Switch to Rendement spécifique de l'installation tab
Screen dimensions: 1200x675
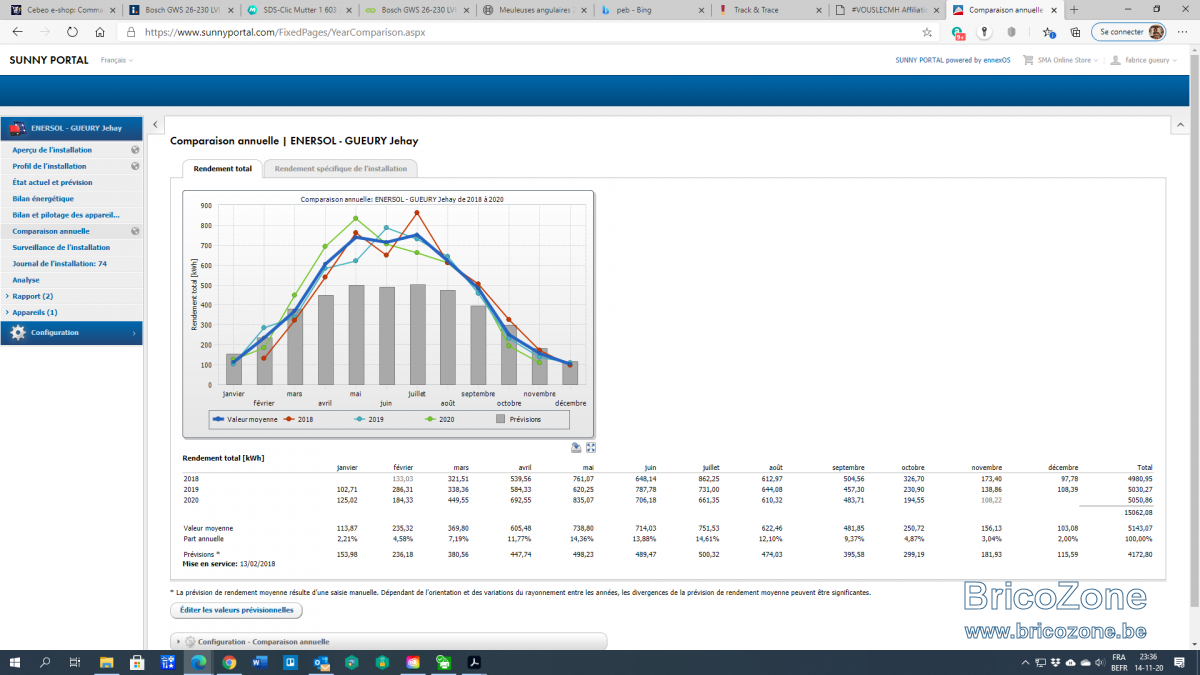[x=341, y=169]
